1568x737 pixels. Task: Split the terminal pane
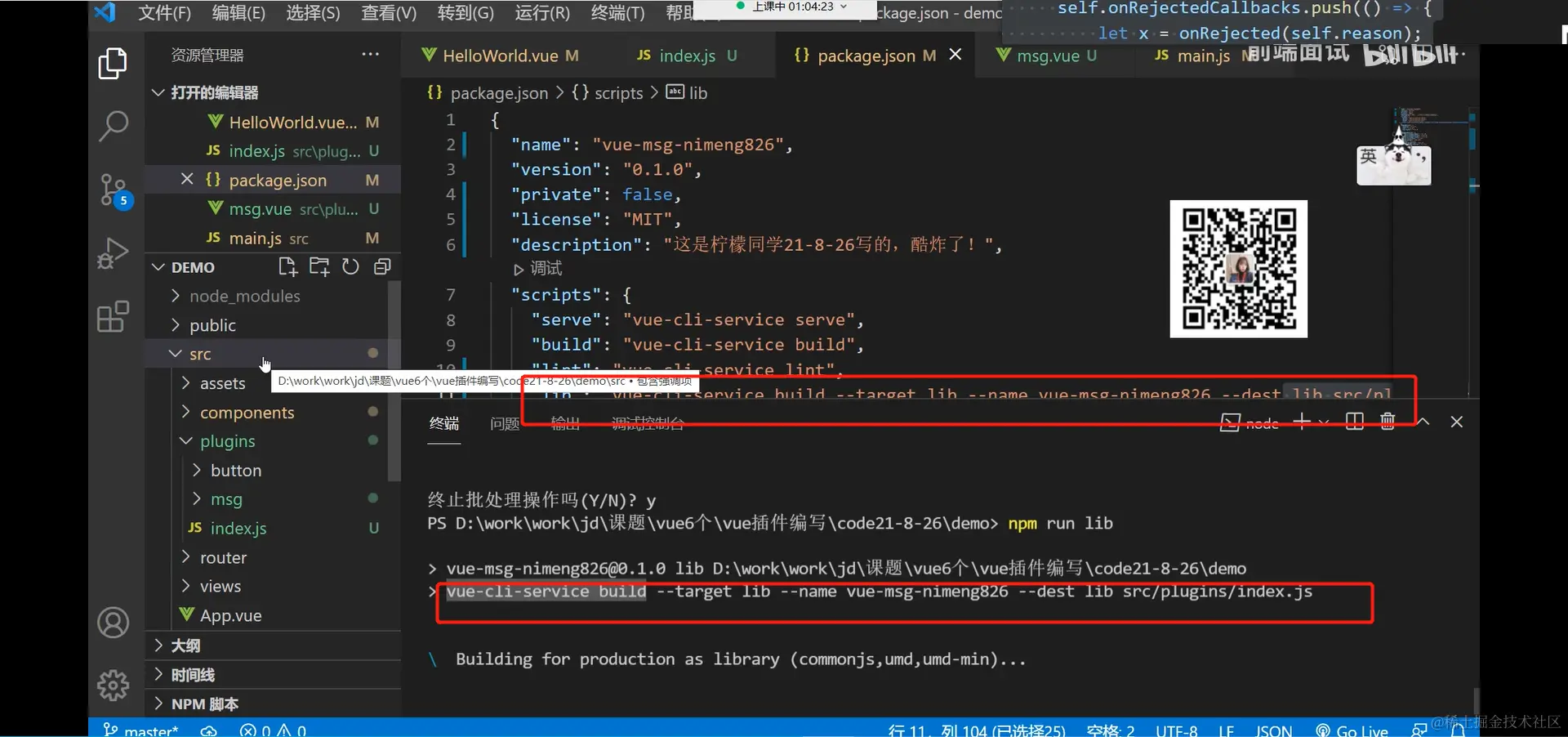click(1354, 422)
